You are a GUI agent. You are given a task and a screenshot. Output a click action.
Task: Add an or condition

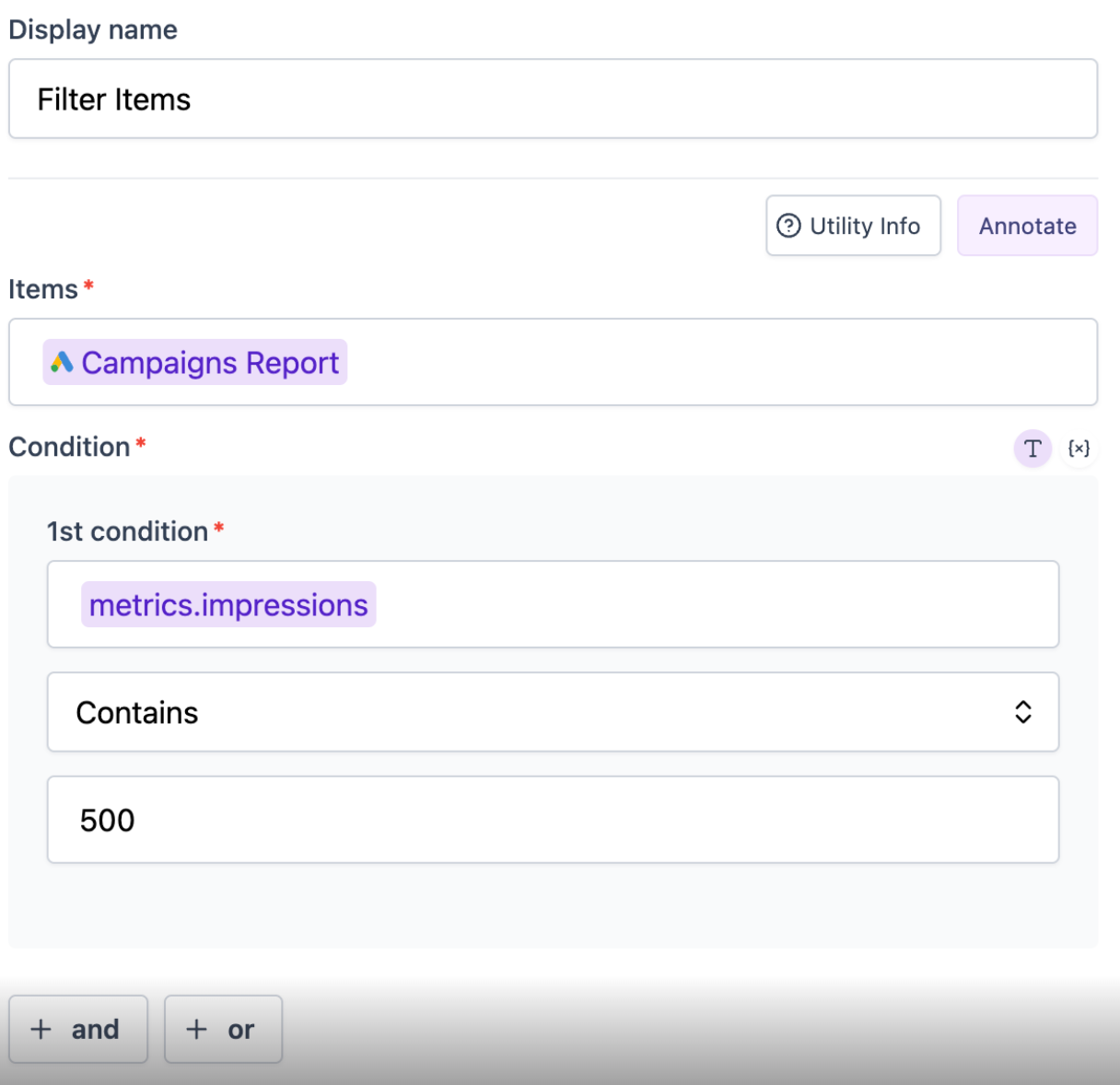tap(224, 1029)
